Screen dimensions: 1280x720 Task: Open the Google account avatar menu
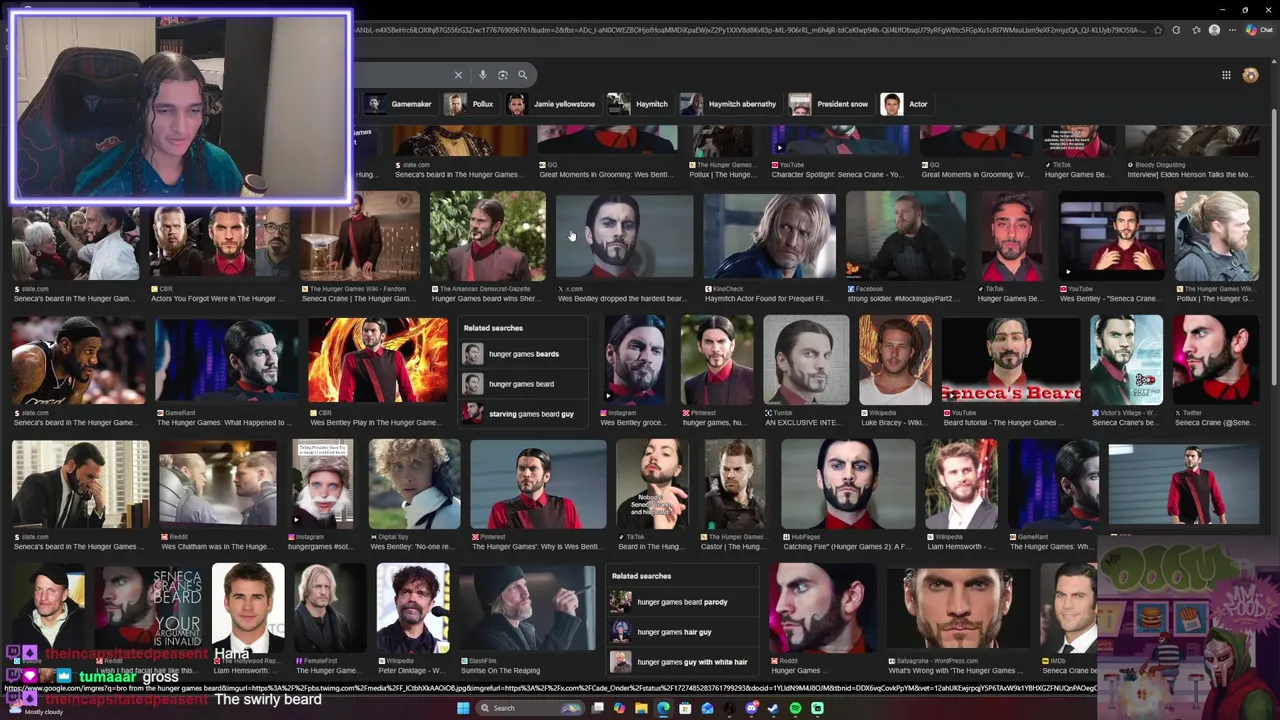click(1250, 75)
